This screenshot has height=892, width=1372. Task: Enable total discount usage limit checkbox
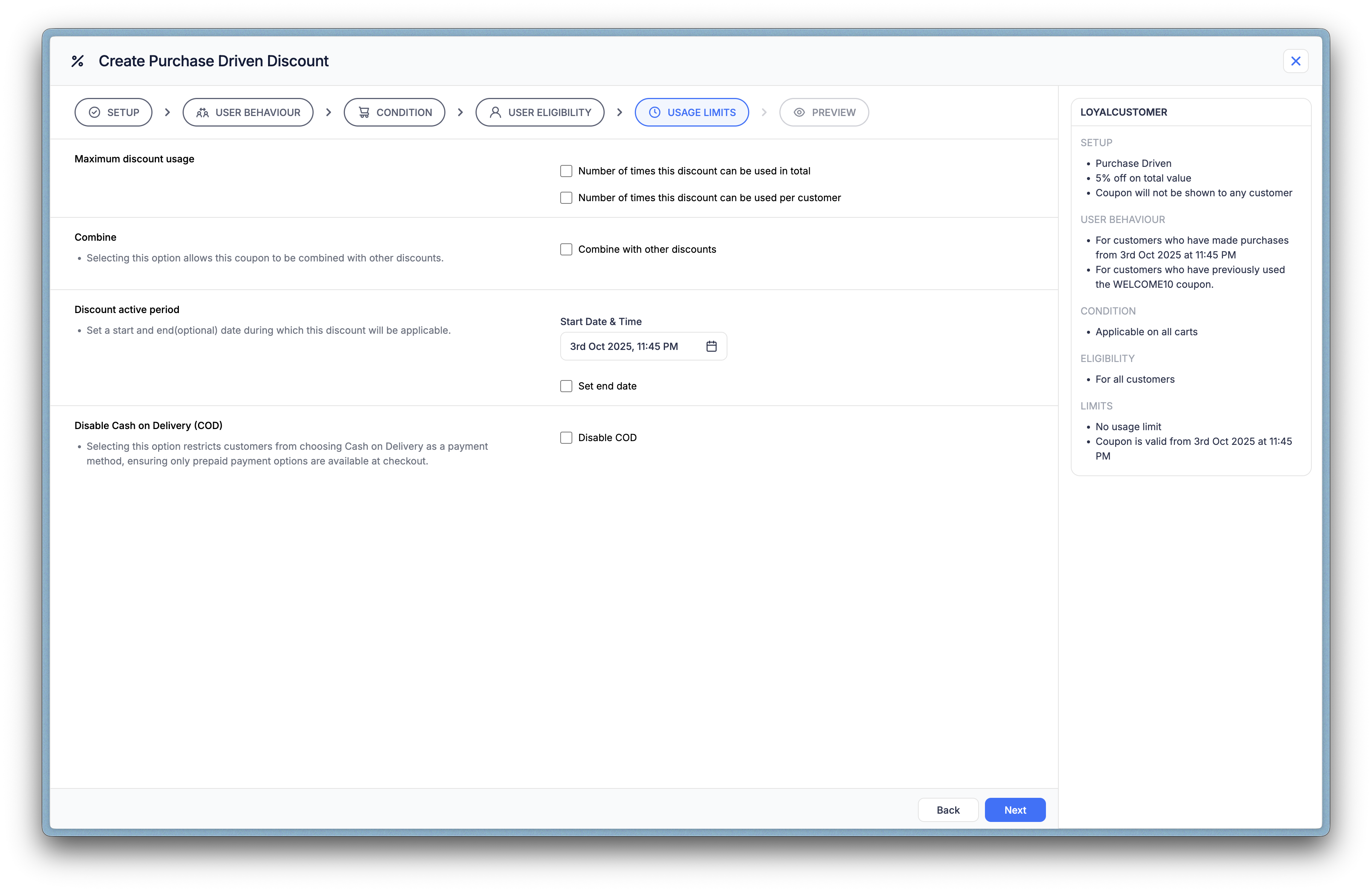[x=566, y=171]
